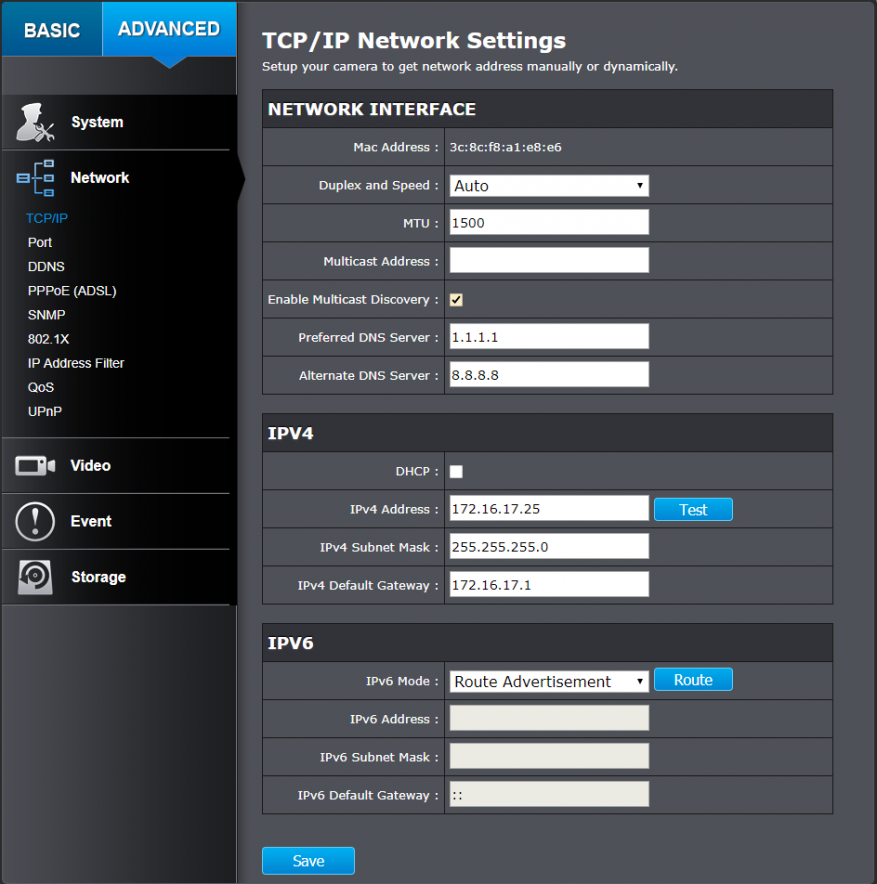Viewport: 877px width, 884px height.
Task: Open the IP Address Filter page
Action: pos(76,363)
